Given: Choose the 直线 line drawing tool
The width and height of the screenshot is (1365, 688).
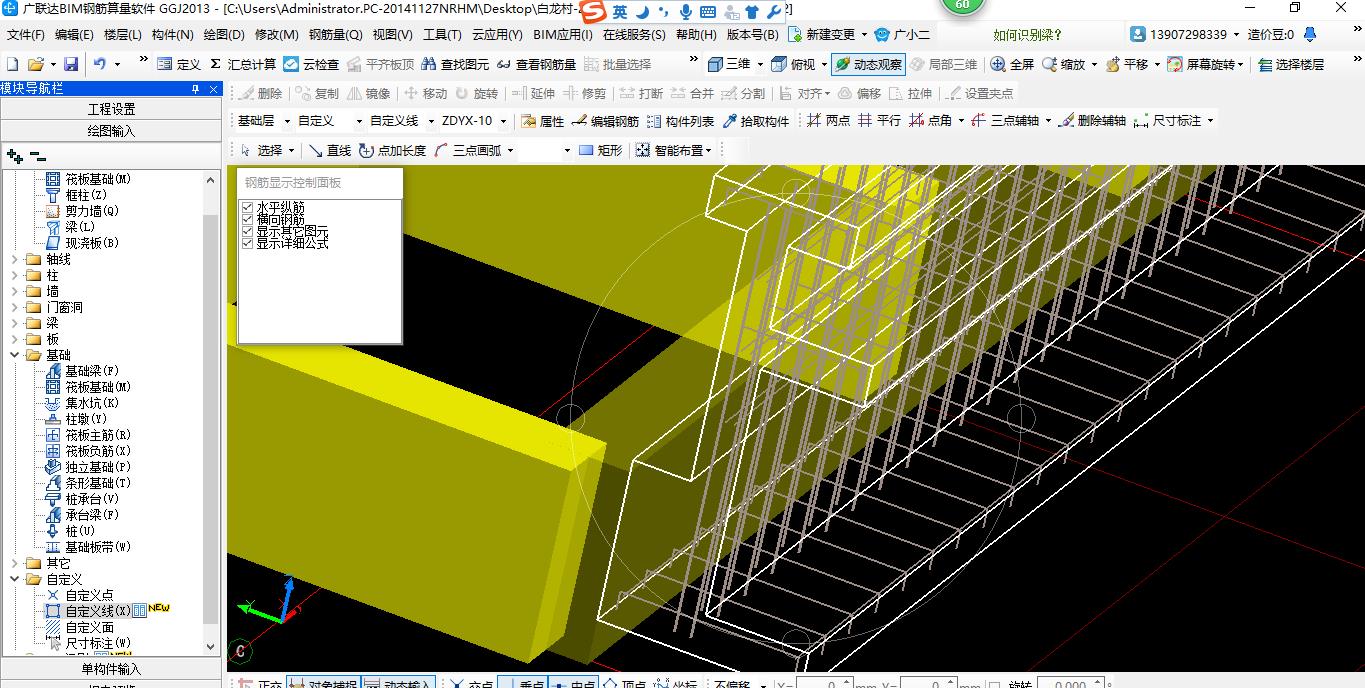Looking at the screenshot, I should tap(330, 150).
